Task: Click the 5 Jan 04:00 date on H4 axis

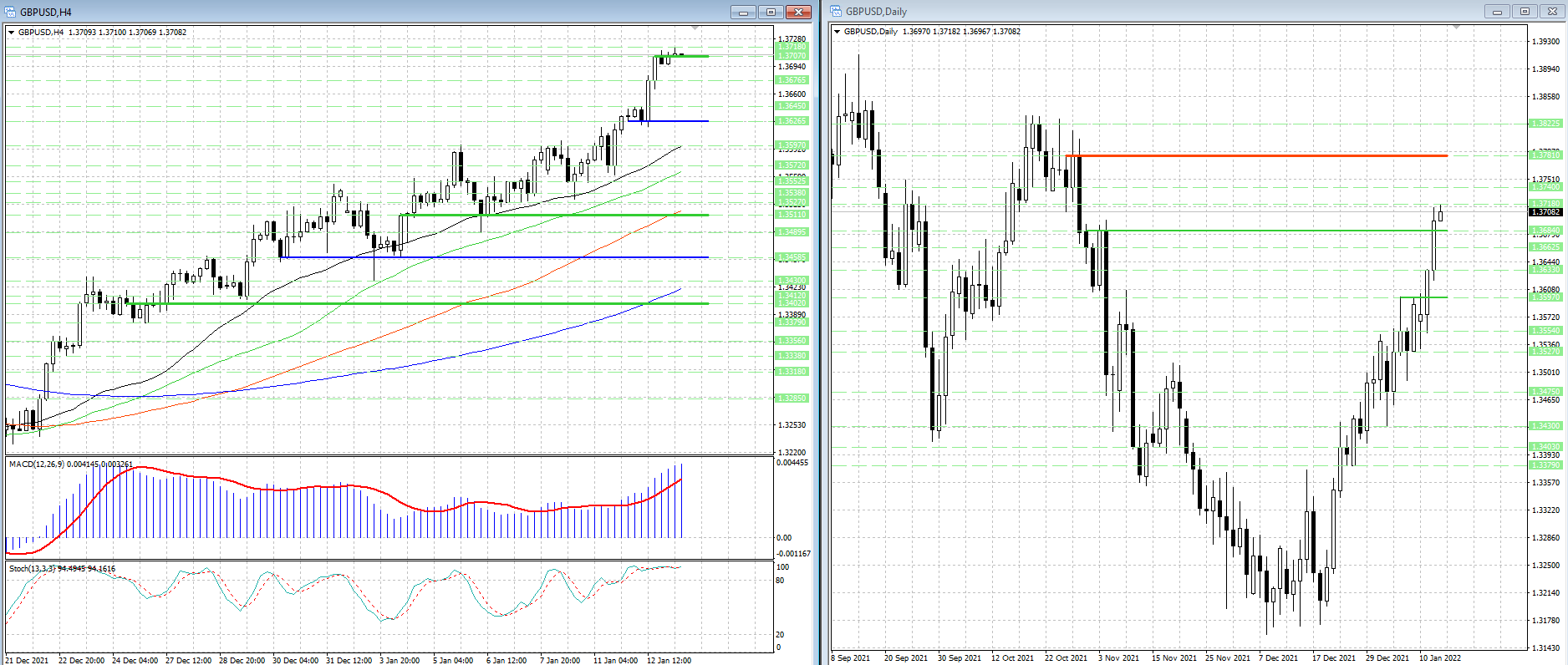Action: point(453,660)
